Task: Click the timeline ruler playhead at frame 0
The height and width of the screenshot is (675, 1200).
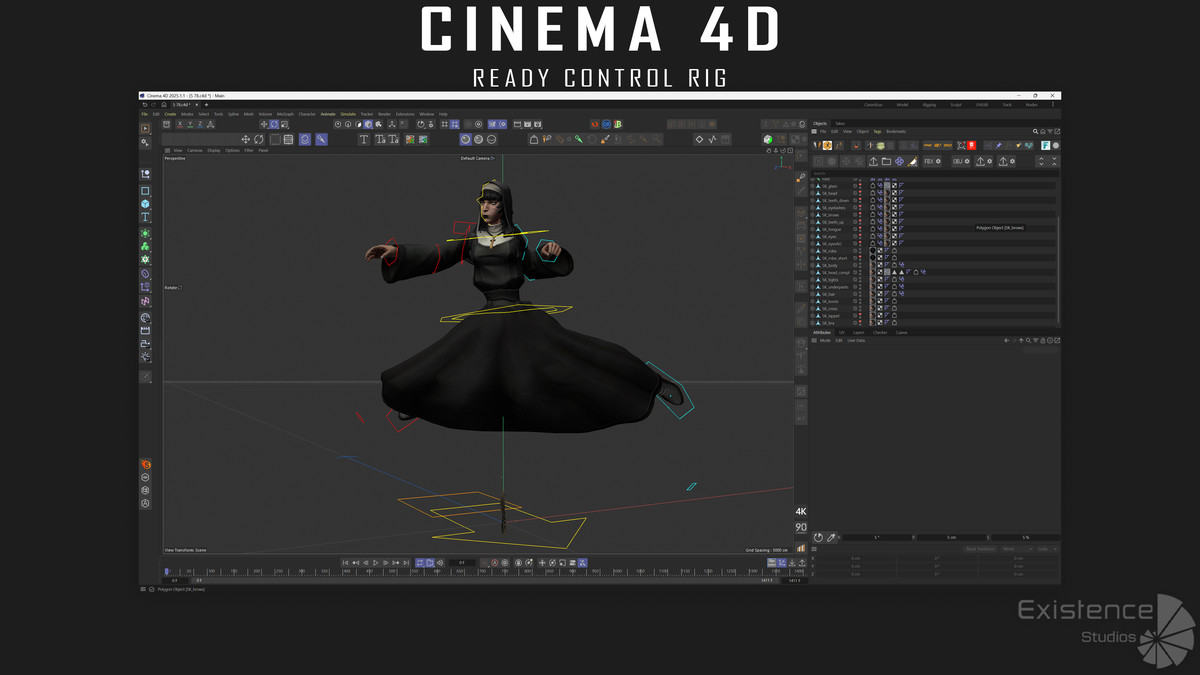Action: 167,572
